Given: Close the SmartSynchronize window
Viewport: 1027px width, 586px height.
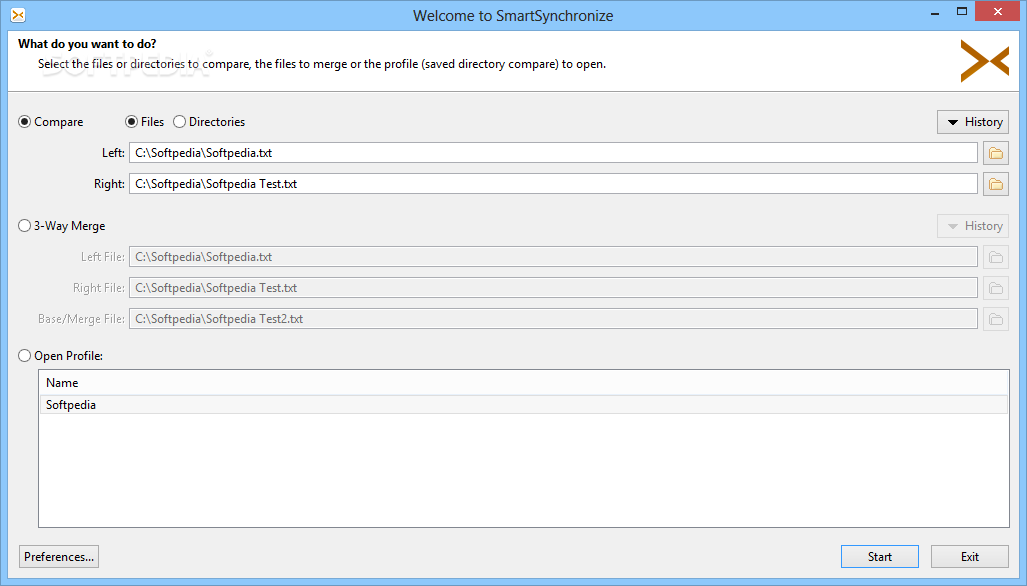Looking at the screenshot, I should [x=998, y=11].
